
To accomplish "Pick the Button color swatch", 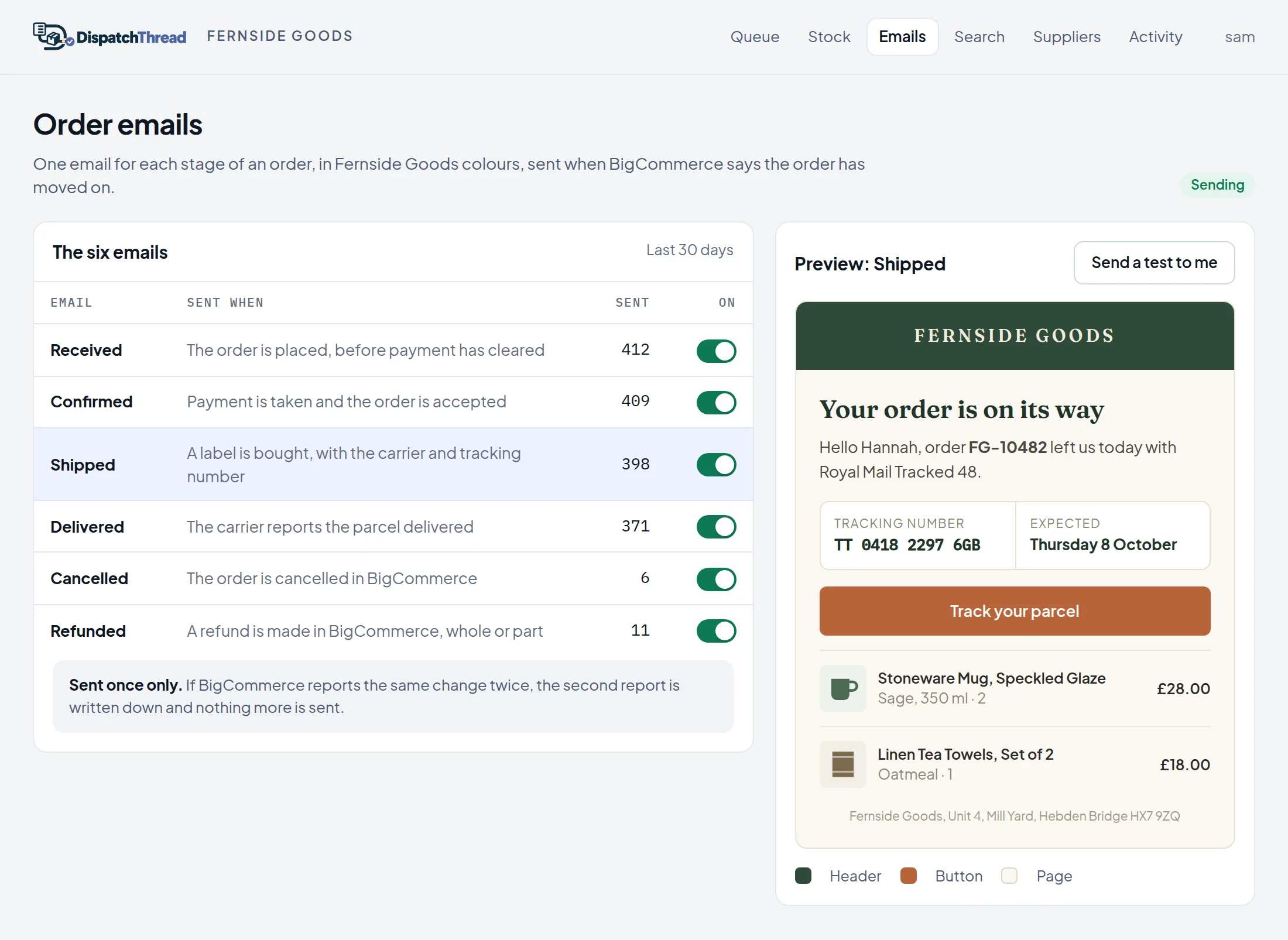I will pyautogui.click(x=908, y=876).
